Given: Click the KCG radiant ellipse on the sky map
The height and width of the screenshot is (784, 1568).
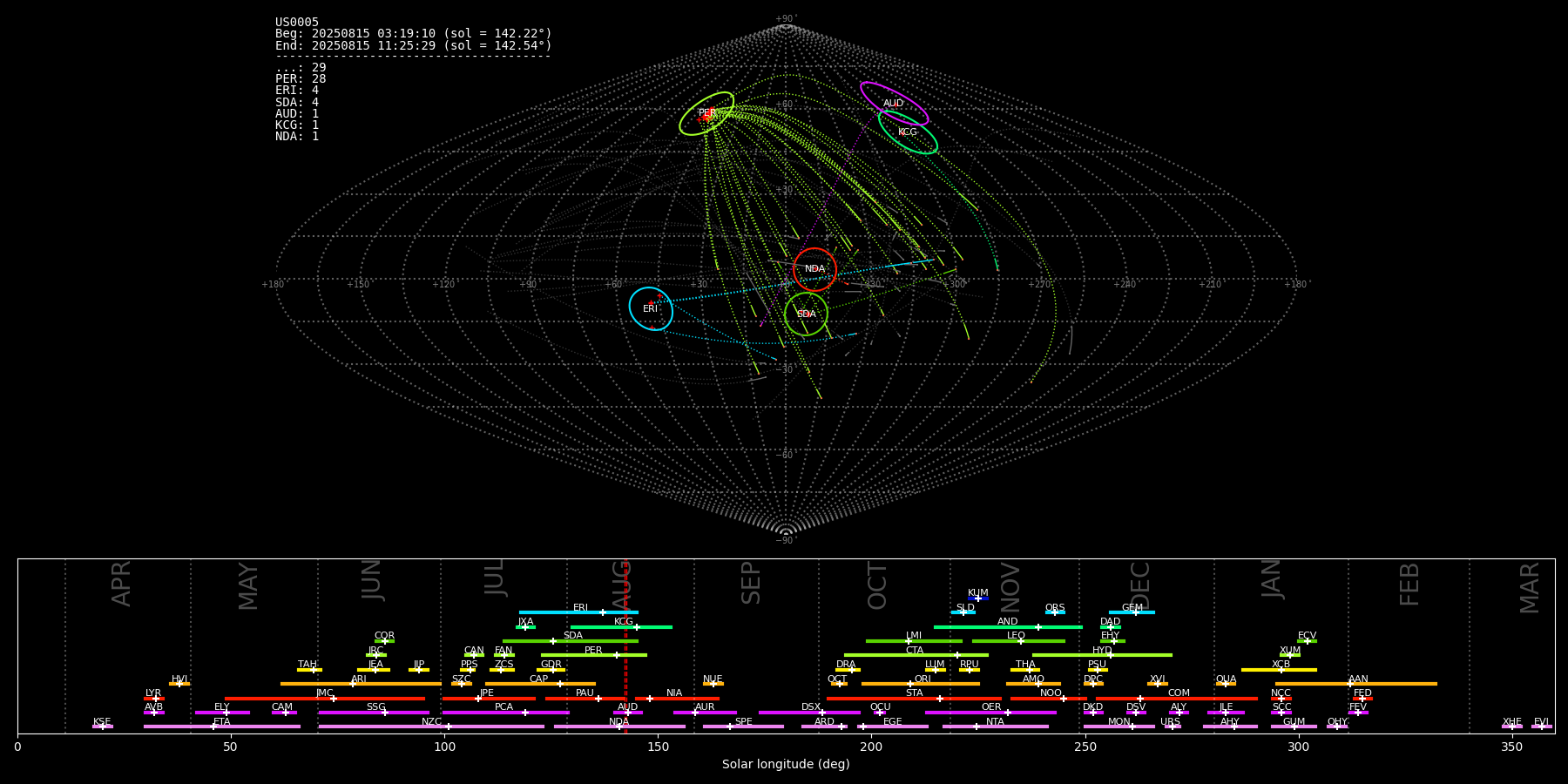Looking at the screenshot, I should click(x=908, y=132).
